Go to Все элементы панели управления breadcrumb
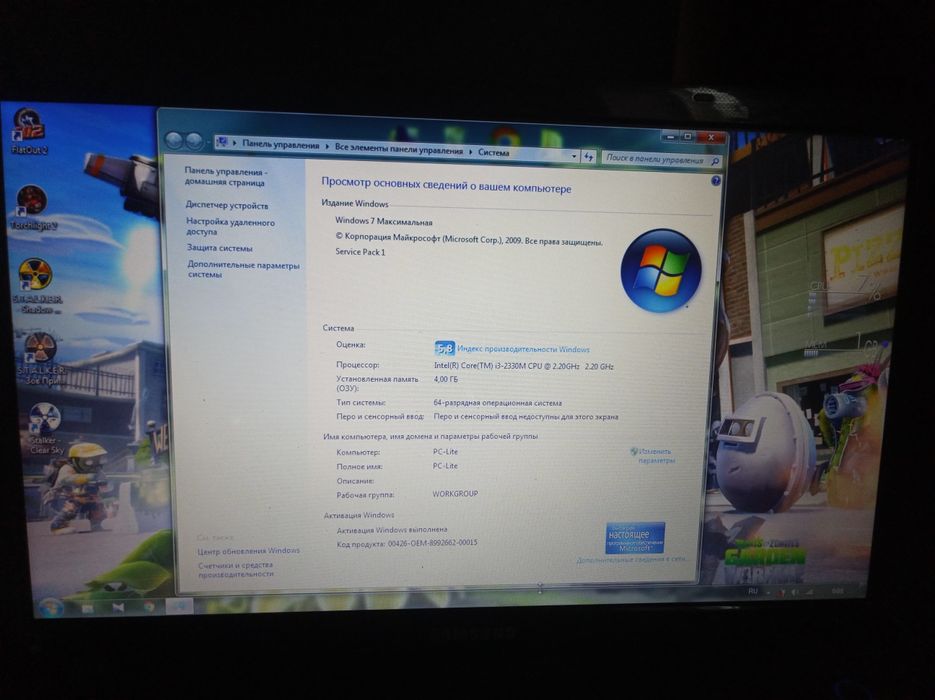The image size is (935, 700). point(398,149)
